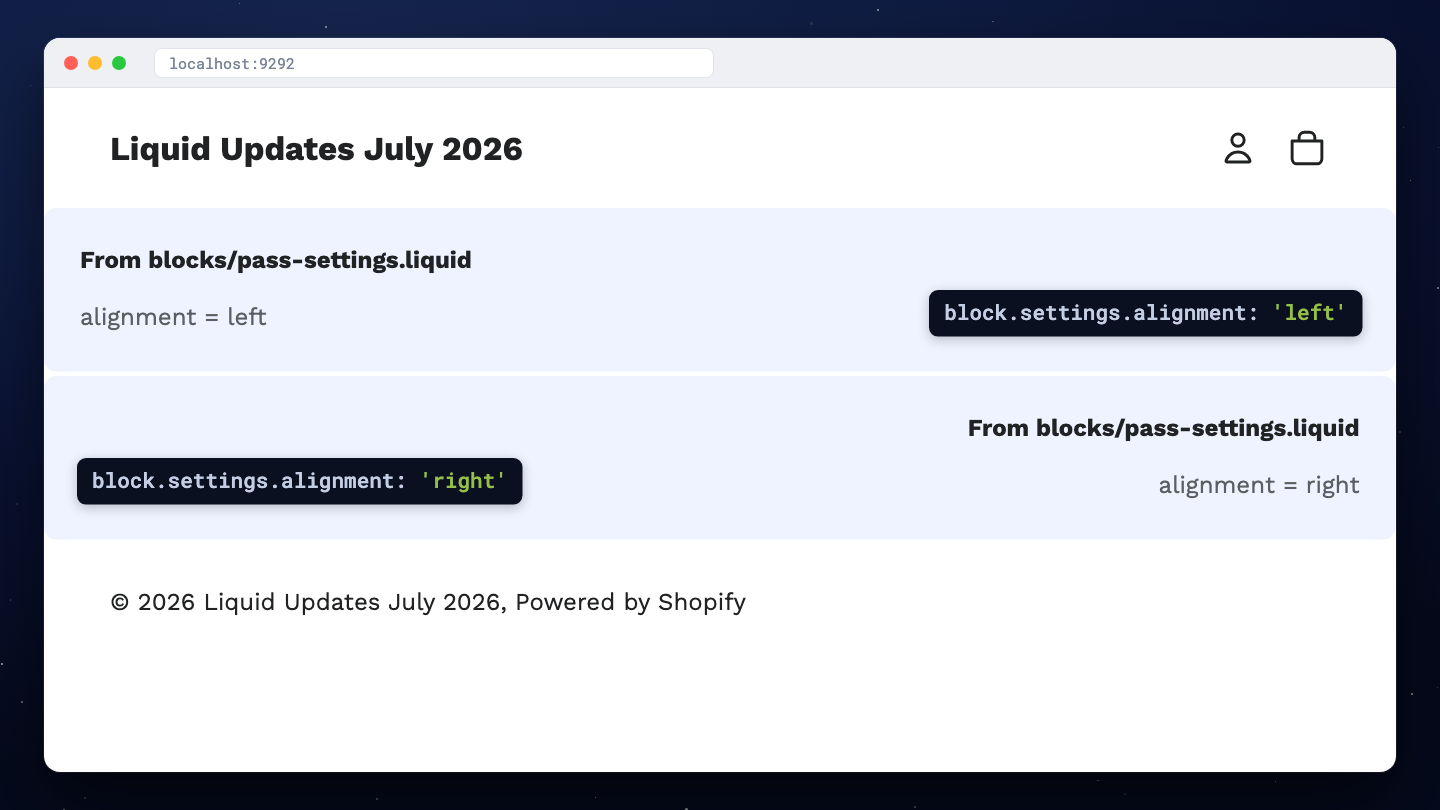Screen dimensions: 1440x810
Task: Follow the Powered by Shopify footer link
Action: tap(631, 602)
